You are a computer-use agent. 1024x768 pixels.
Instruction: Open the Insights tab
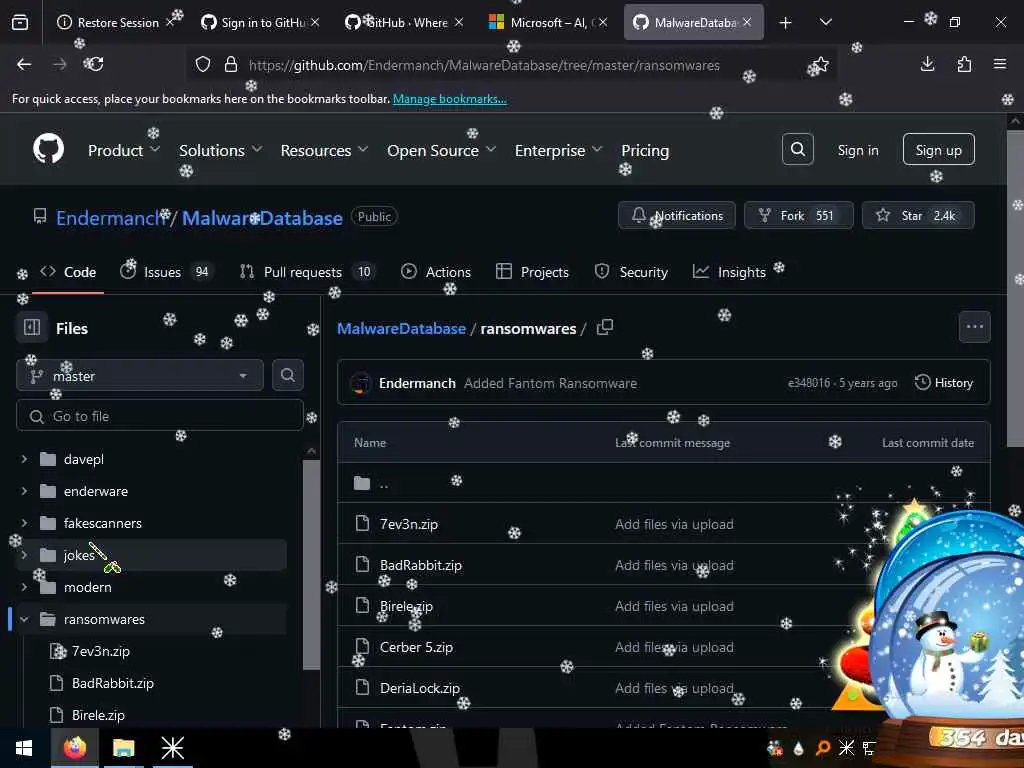(729, 272)
